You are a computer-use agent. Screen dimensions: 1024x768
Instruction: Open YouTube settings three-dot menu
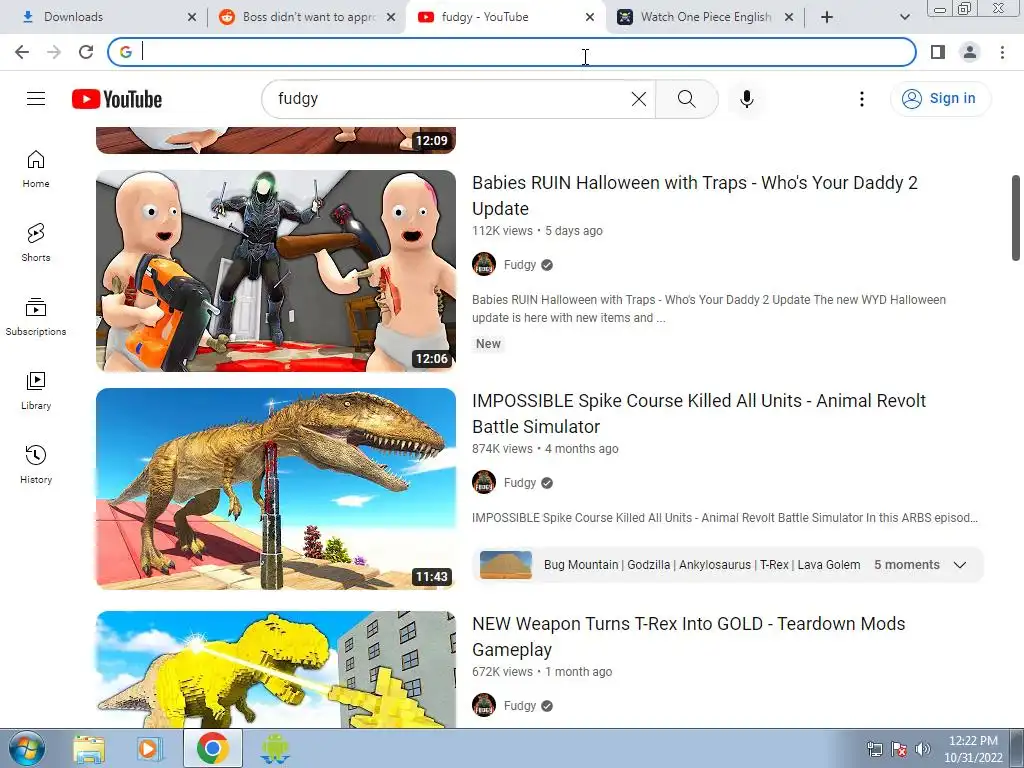[x=862, y=99]
